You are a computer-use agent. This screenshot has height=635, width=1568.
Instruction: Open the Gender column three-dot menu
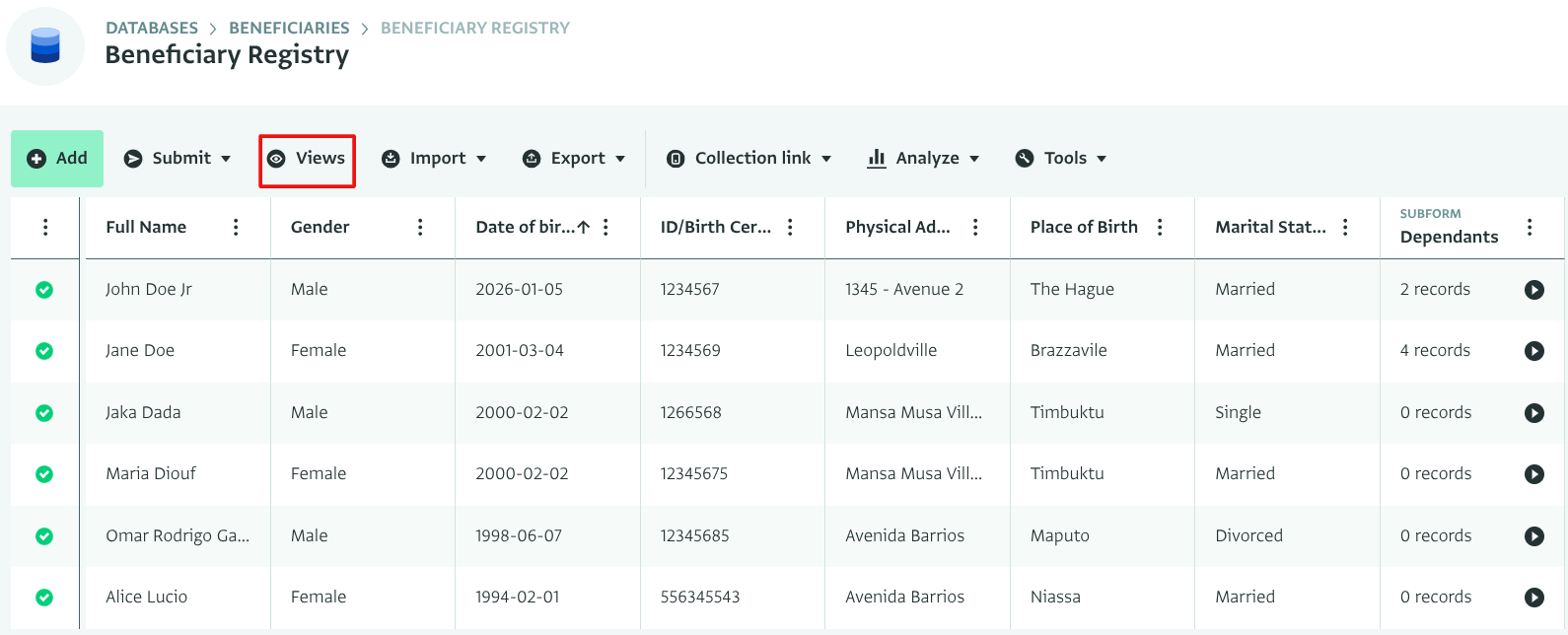click(420, 227)
